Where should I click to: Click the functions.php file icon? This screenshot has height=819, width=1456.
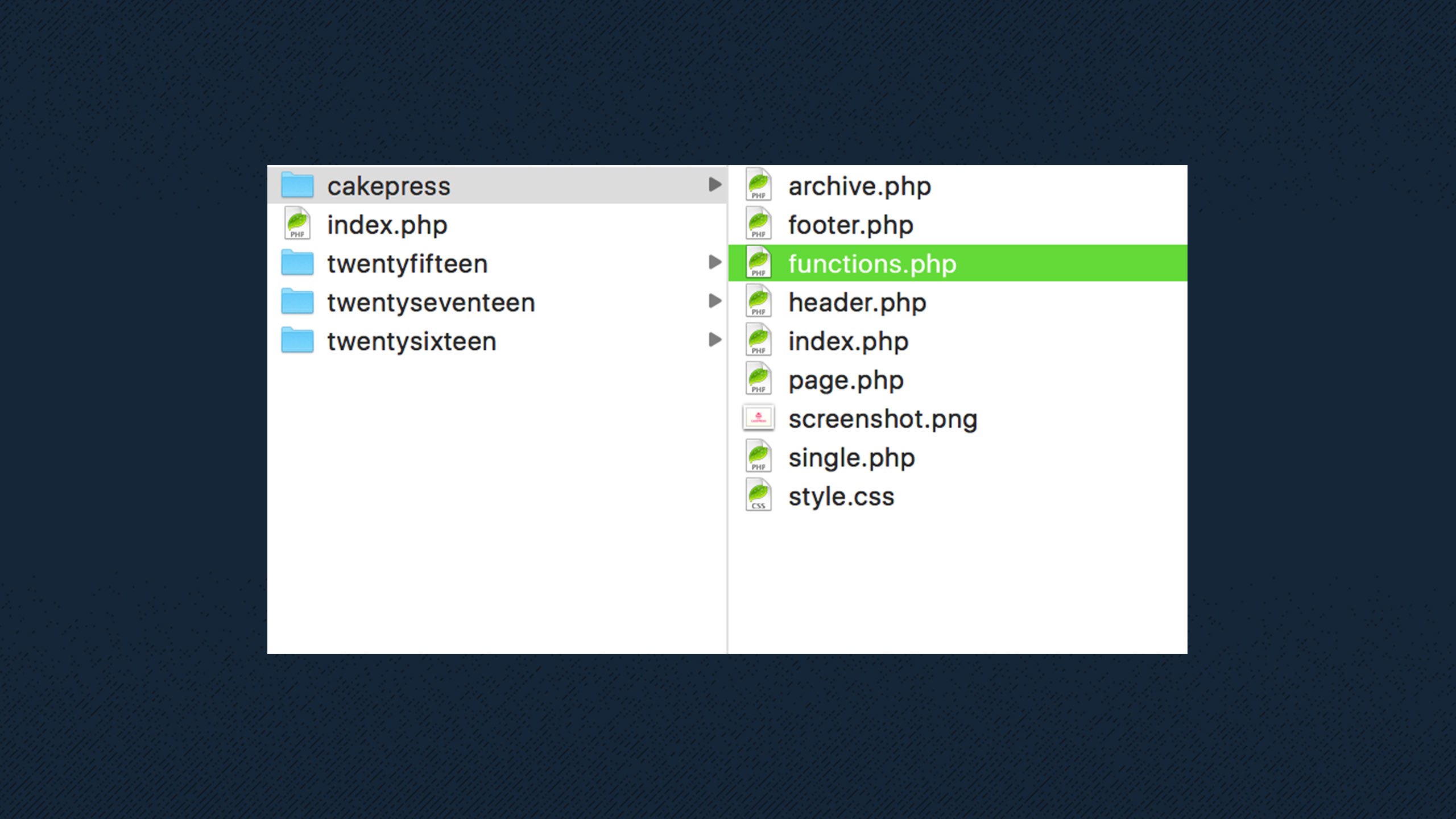click(758, 262)
